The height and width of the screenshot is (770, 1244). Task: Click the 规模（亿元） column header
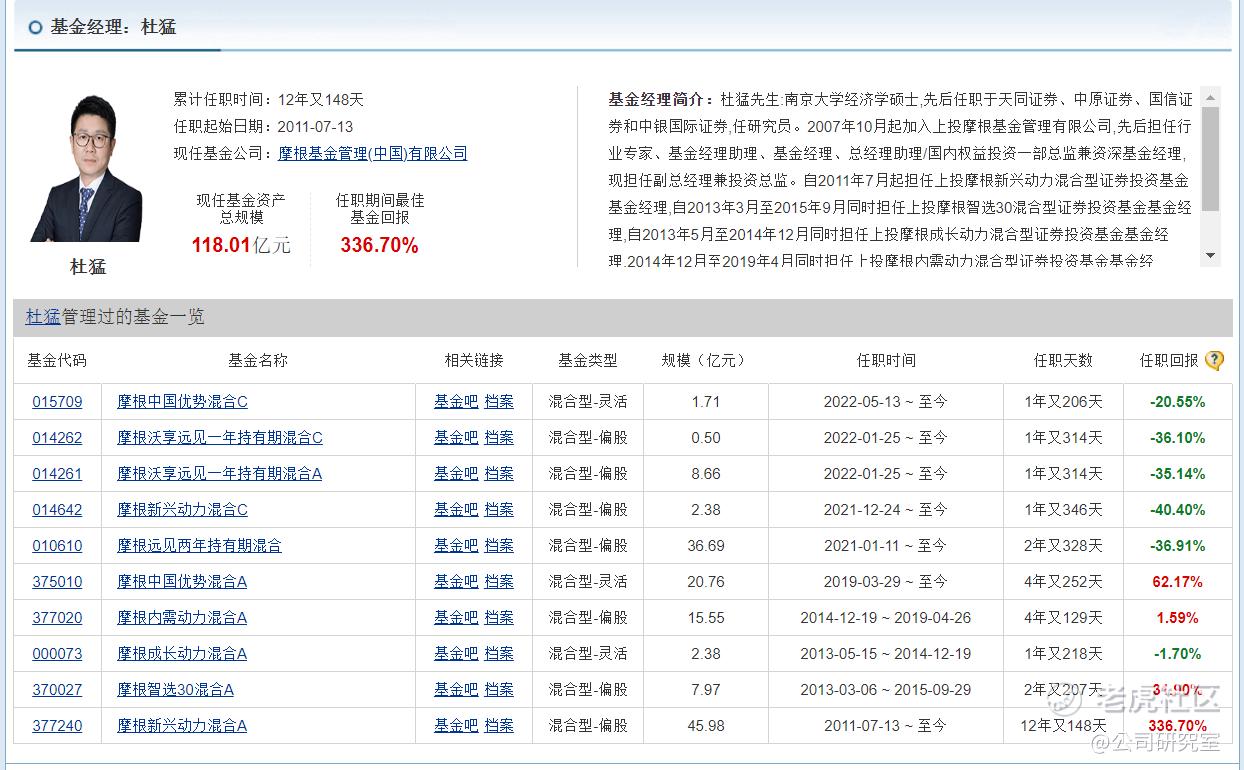(x=705, y=361)
